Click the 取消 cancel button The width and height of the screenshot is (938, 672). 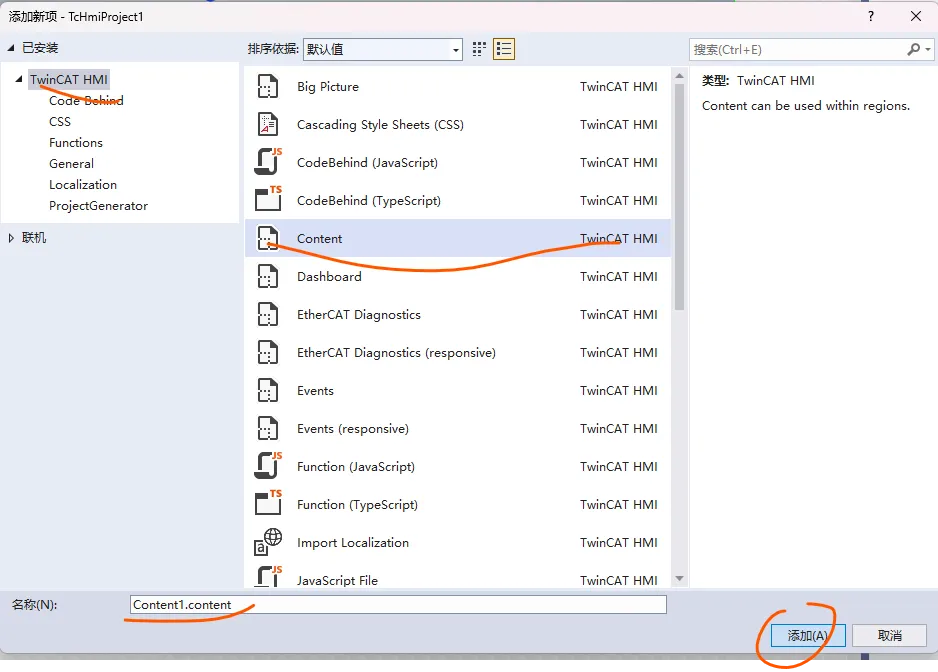pyautogui.click(x=890, y=635)
